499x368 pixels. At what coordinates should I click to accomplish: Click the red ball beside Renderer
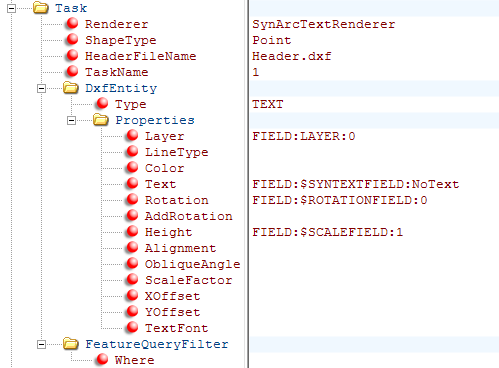(72, 24)
